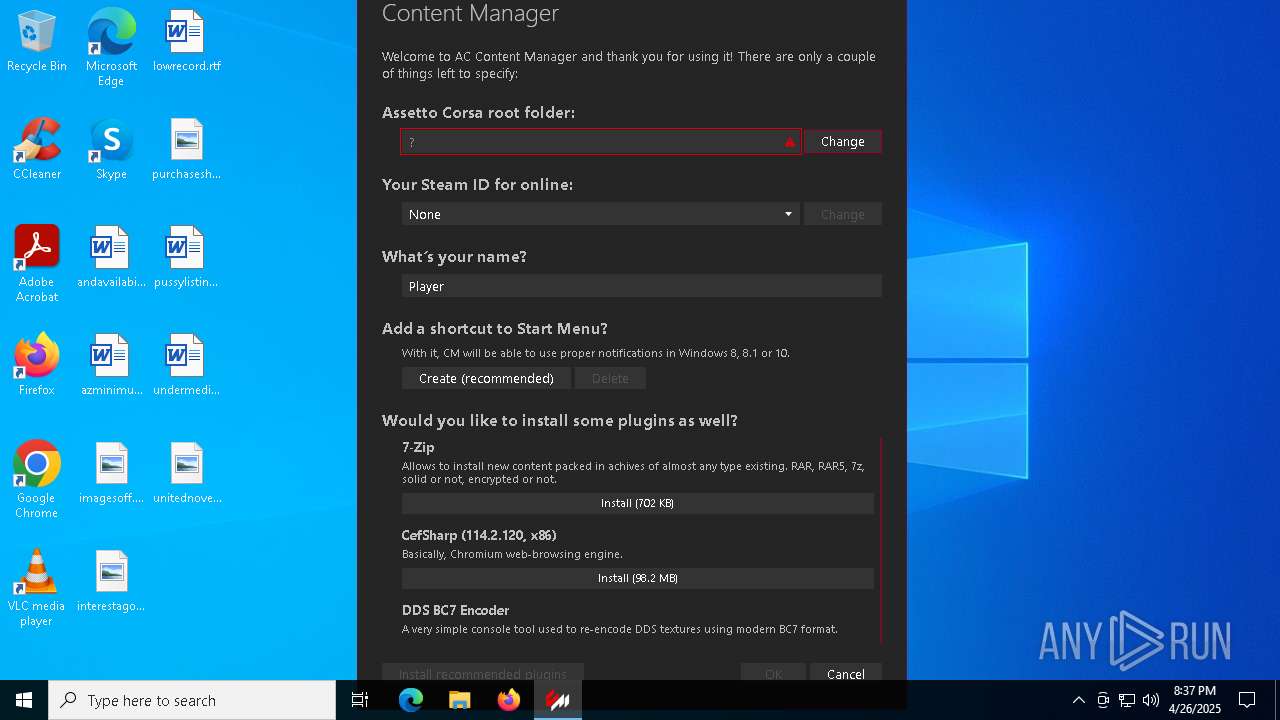Expand the Steam ID dropdown
1280x720 pixels.
tap(788, 214)
